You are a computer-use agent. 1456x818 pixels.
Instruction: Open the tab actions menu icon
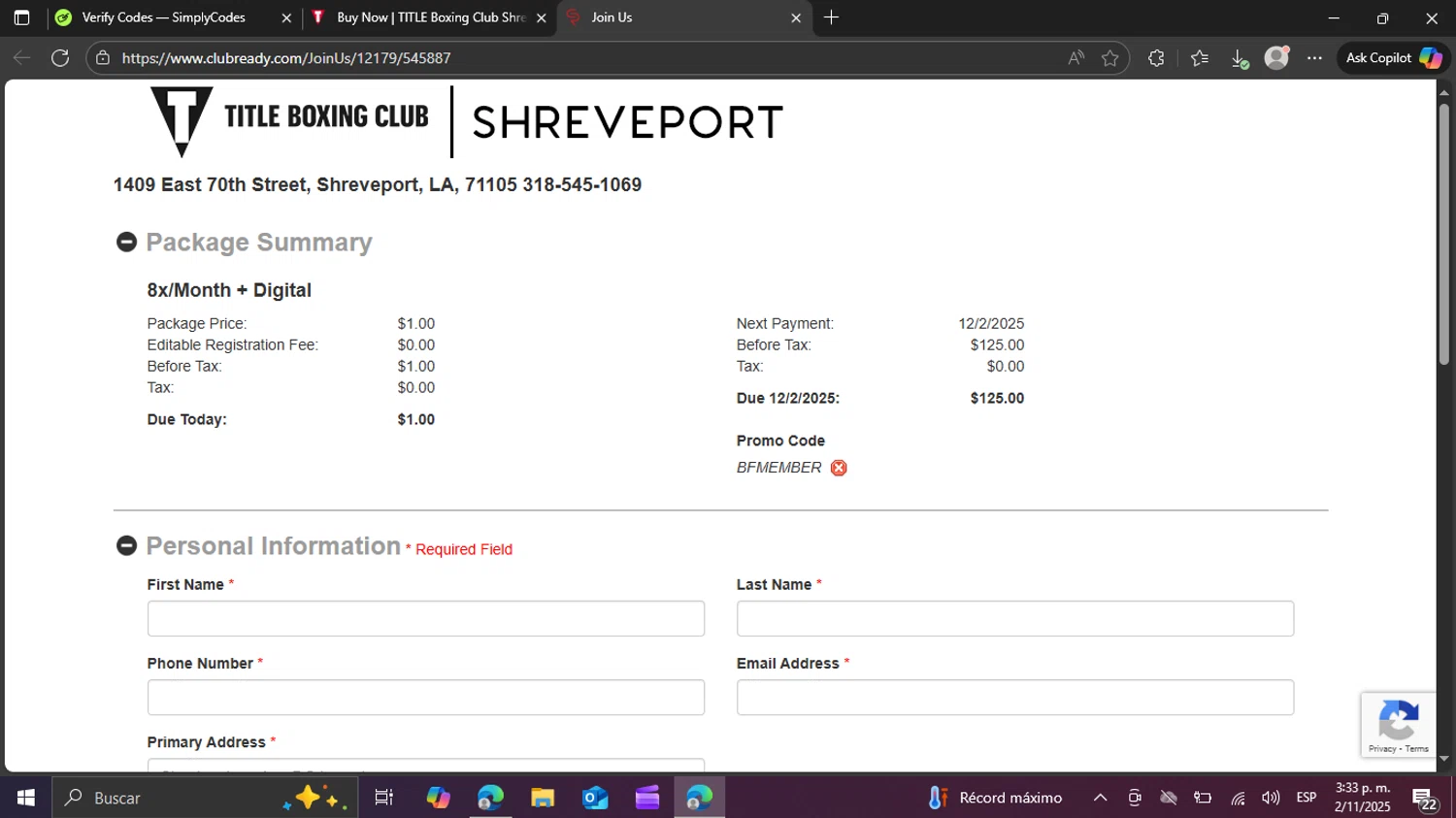pyautogui.click(x=21, y=17)
